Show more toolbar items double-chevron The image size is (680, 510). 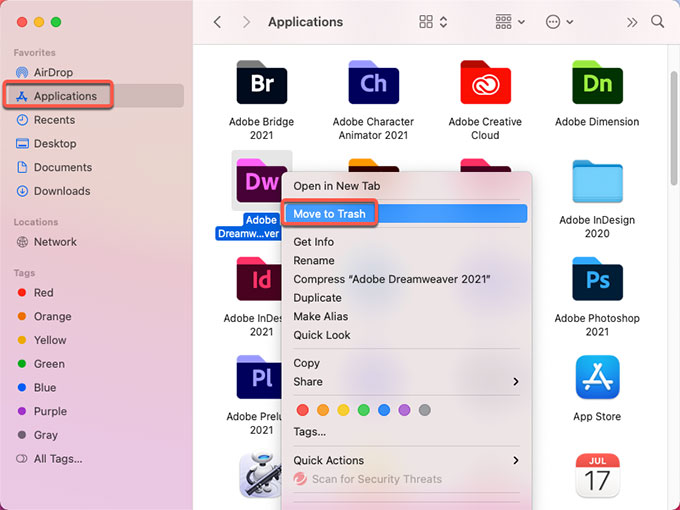632,22
